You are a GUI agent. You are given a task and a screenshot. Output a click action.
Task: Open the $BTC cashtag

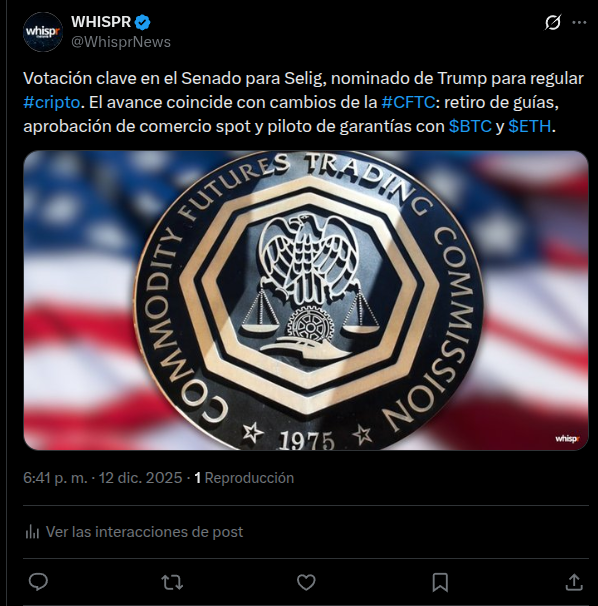[x=470, y=126]
